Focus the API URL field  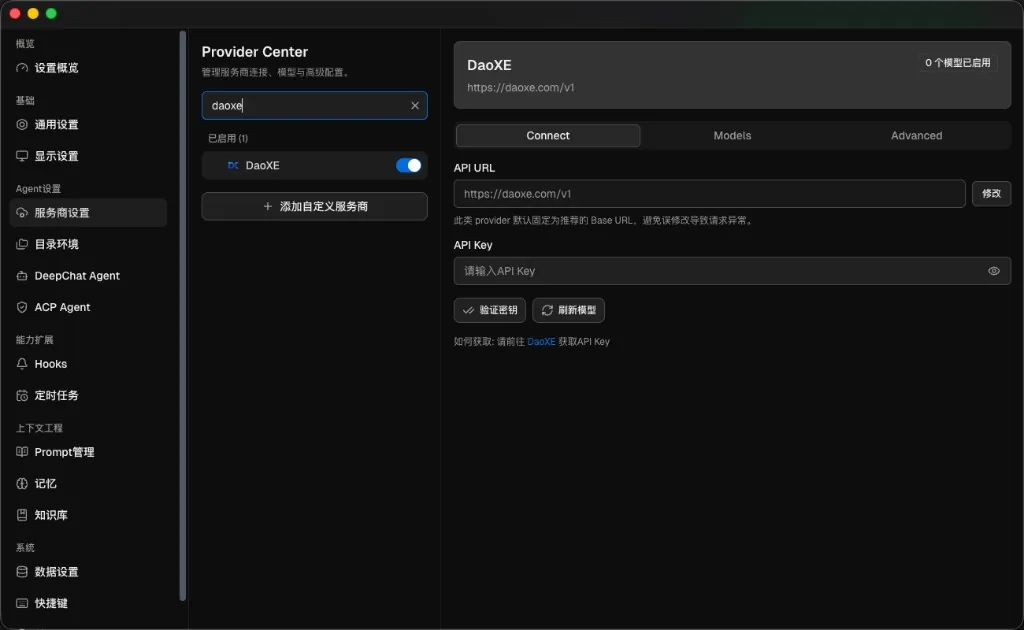[x=709, y=194]
